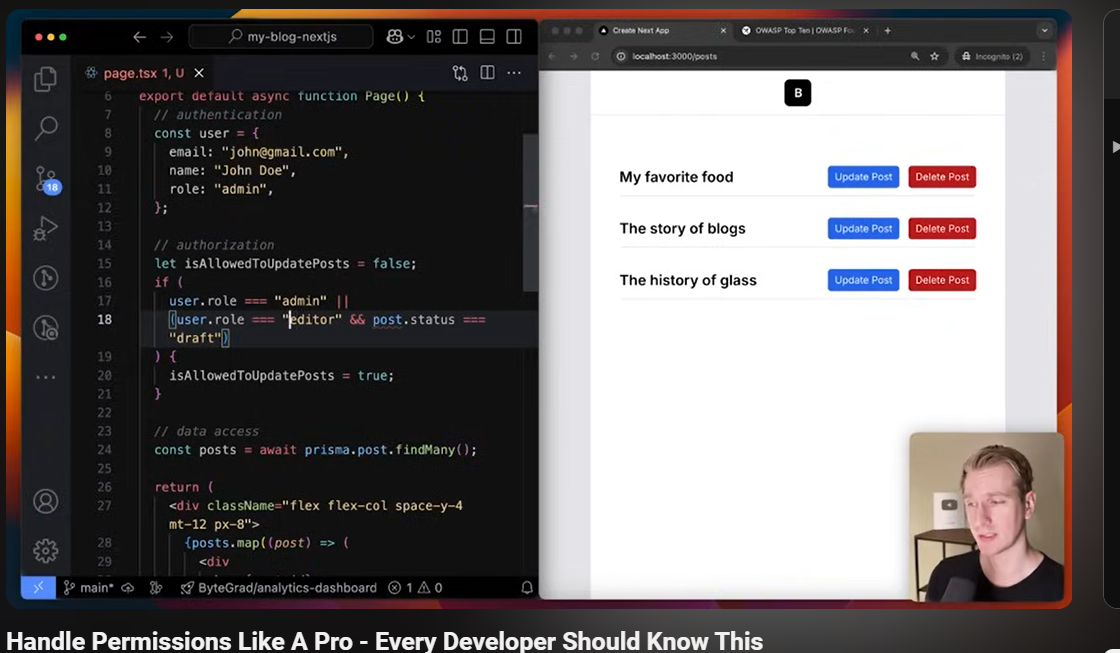Click Delete Post for The history of glass
This screenshot has height=653, width=1120.
[x=942, y=280]
